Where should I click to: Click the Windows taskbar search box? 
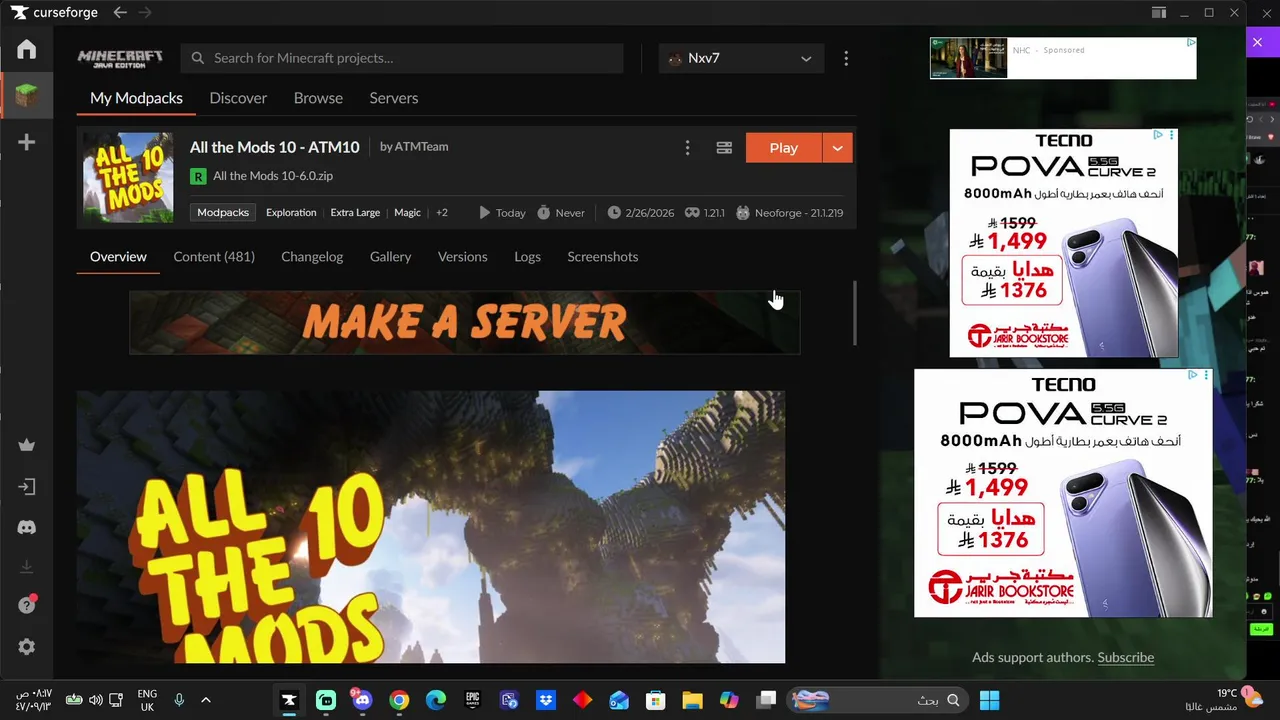tap(877, 700)
